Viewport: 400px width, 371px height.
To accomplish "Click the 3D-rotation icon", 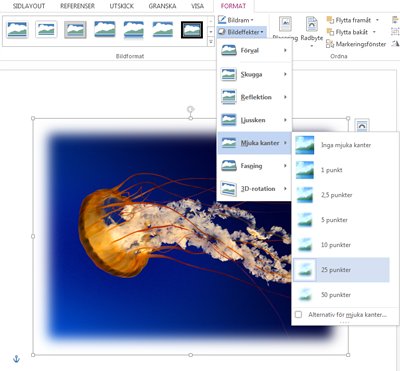I will (229, 189).
